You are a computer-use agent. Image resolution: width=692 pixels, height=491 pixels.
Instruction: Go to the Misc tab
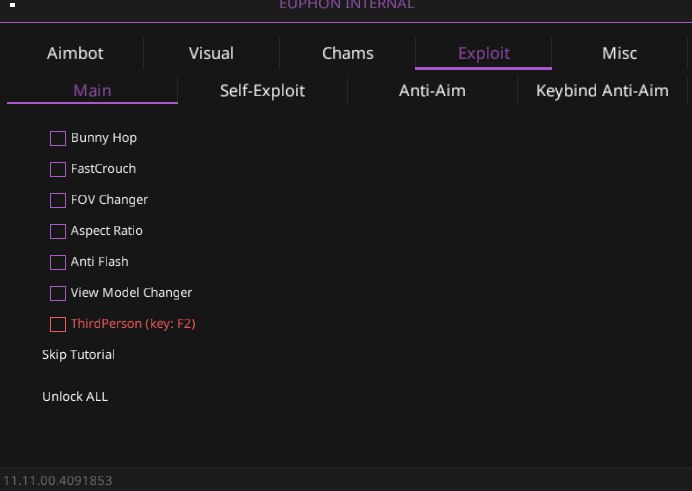[x=619, y=53]
